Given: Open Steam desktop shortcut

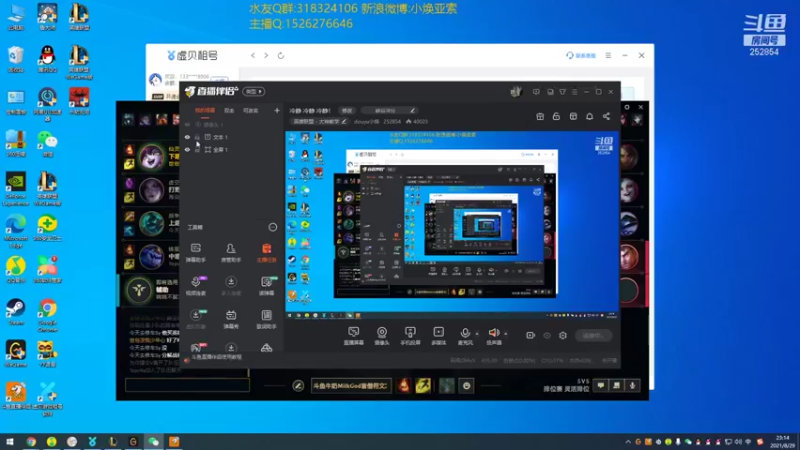Looking at the screenshot, I should coord(15,312).
